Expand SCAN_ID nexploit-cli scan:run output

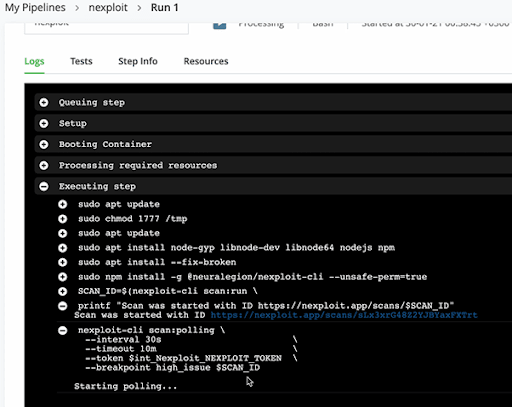click(63, 291)
